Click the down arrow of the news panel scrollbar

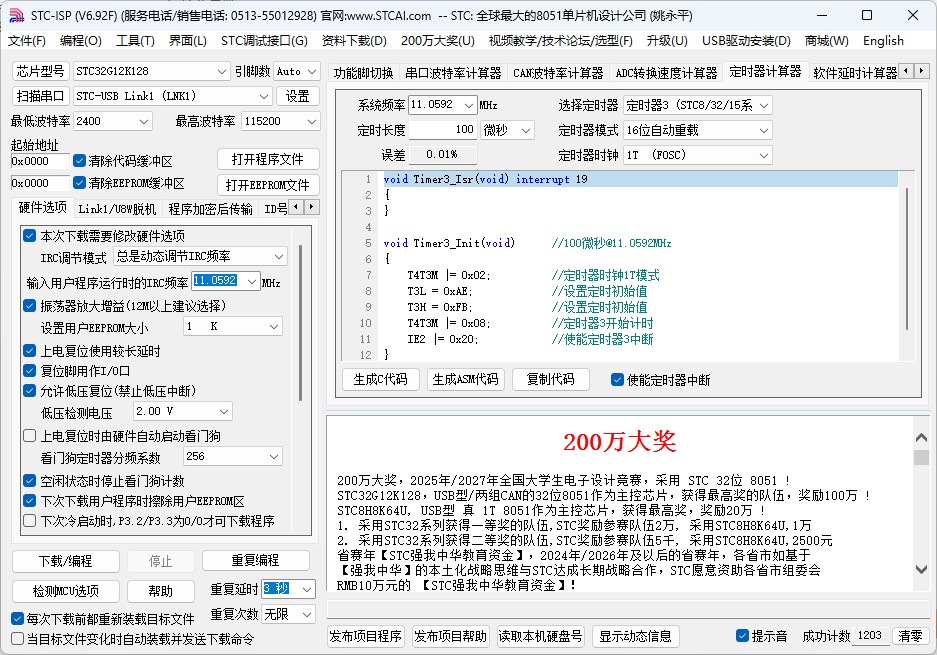(x=921, y=569)
